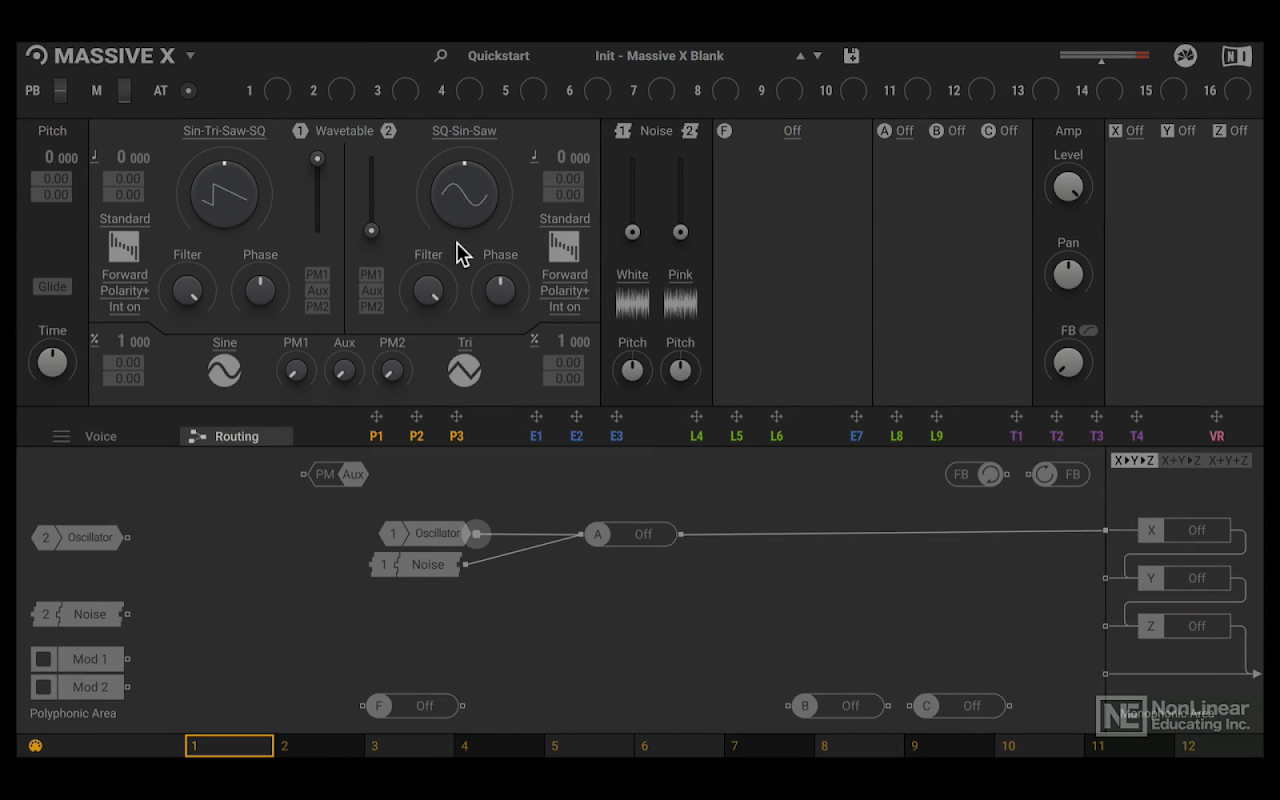Click the saw waveform display of wavetable 1

tap(224, 194)
